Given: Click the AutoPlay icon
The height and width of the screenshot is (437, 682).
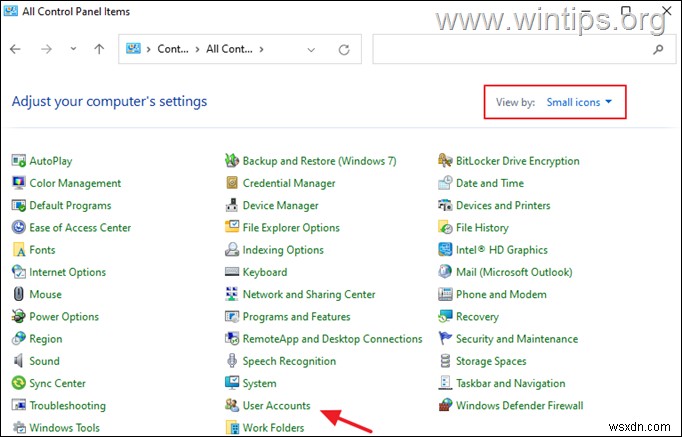Looking at the screenshot, I should [x=19, y=161].
